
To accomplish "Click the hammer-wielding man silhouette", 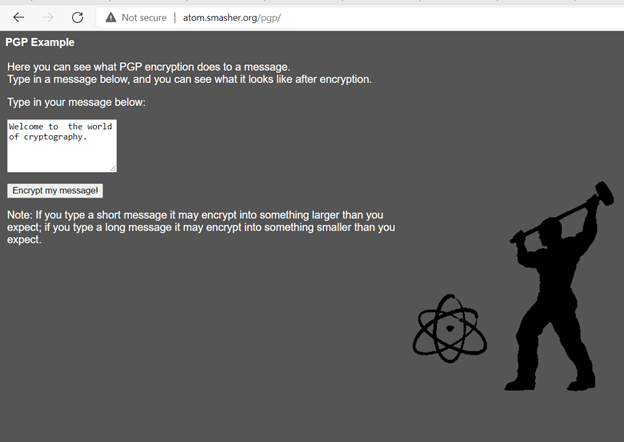I will (x=557, y=286).
